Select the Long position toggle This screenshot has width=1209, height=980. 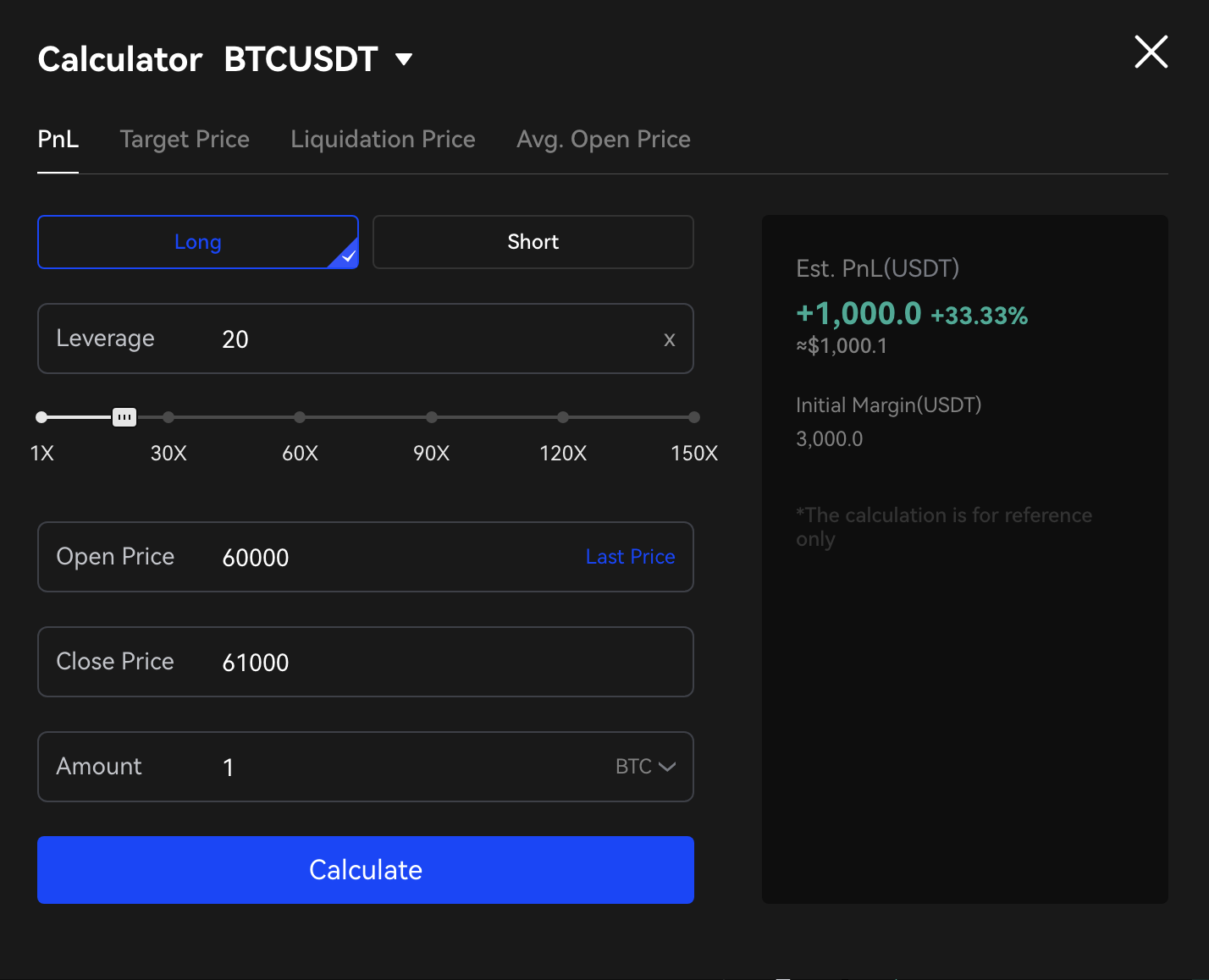click(x=197, y=242)
